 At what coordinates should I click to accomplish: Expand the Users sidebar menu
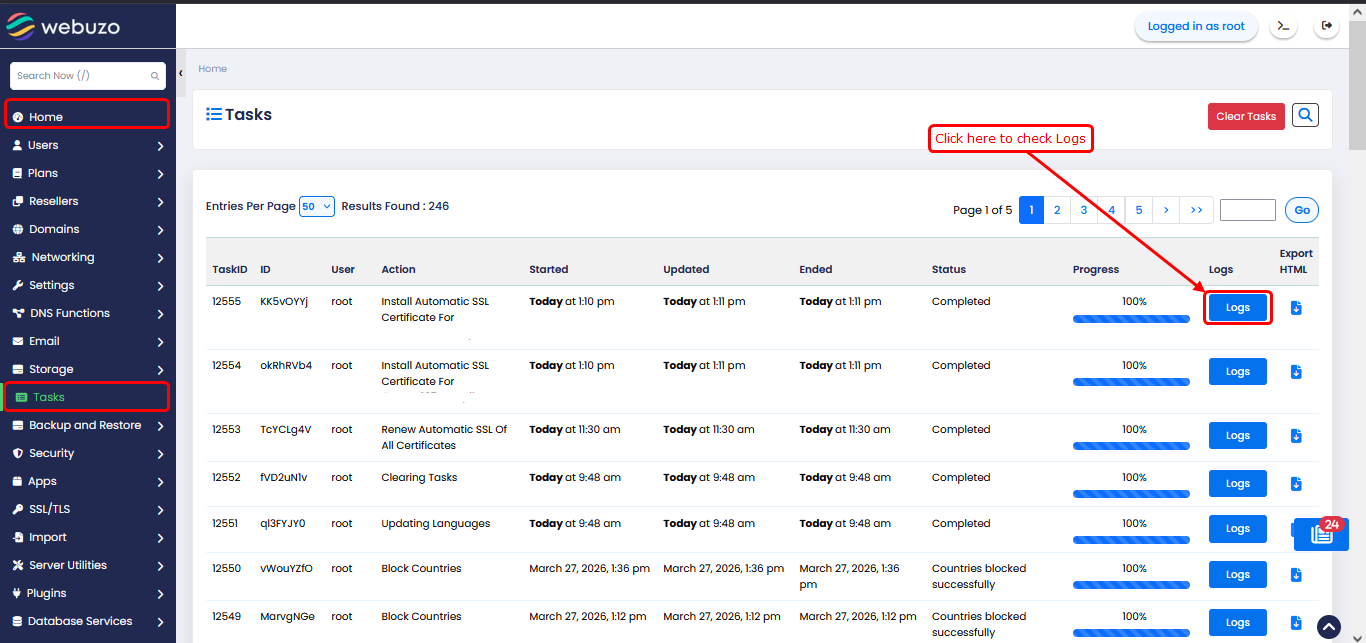88,145
